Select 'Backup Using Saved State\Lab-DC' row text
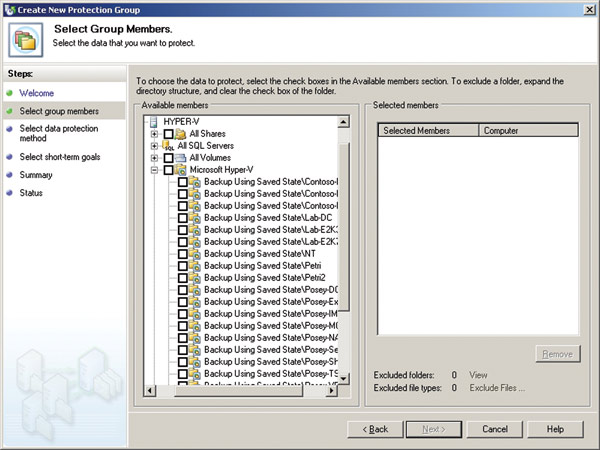 pos(268,218)
